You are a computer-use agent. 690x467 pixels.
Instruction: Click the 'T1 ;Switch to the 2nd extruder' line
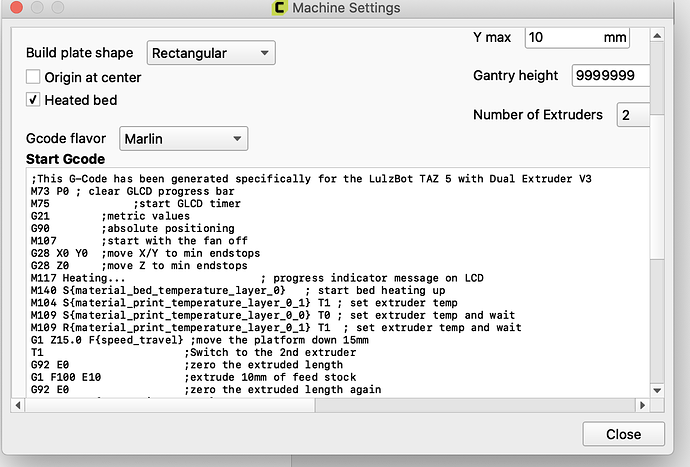tap(193, 353)
